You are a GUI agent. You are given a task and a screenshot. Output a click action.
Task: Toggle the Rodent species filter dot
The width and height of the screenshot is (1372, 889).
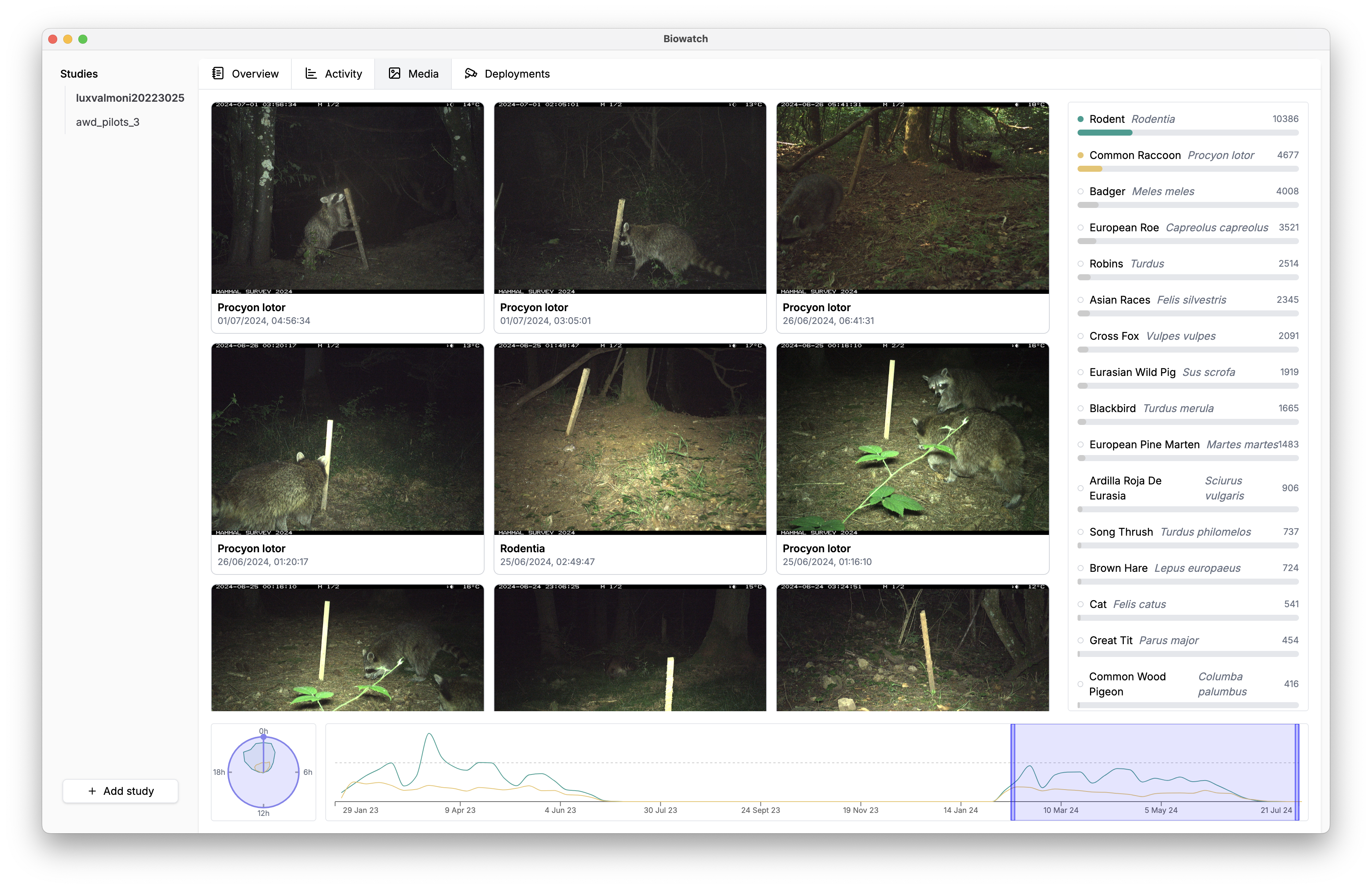(1080, 119)
